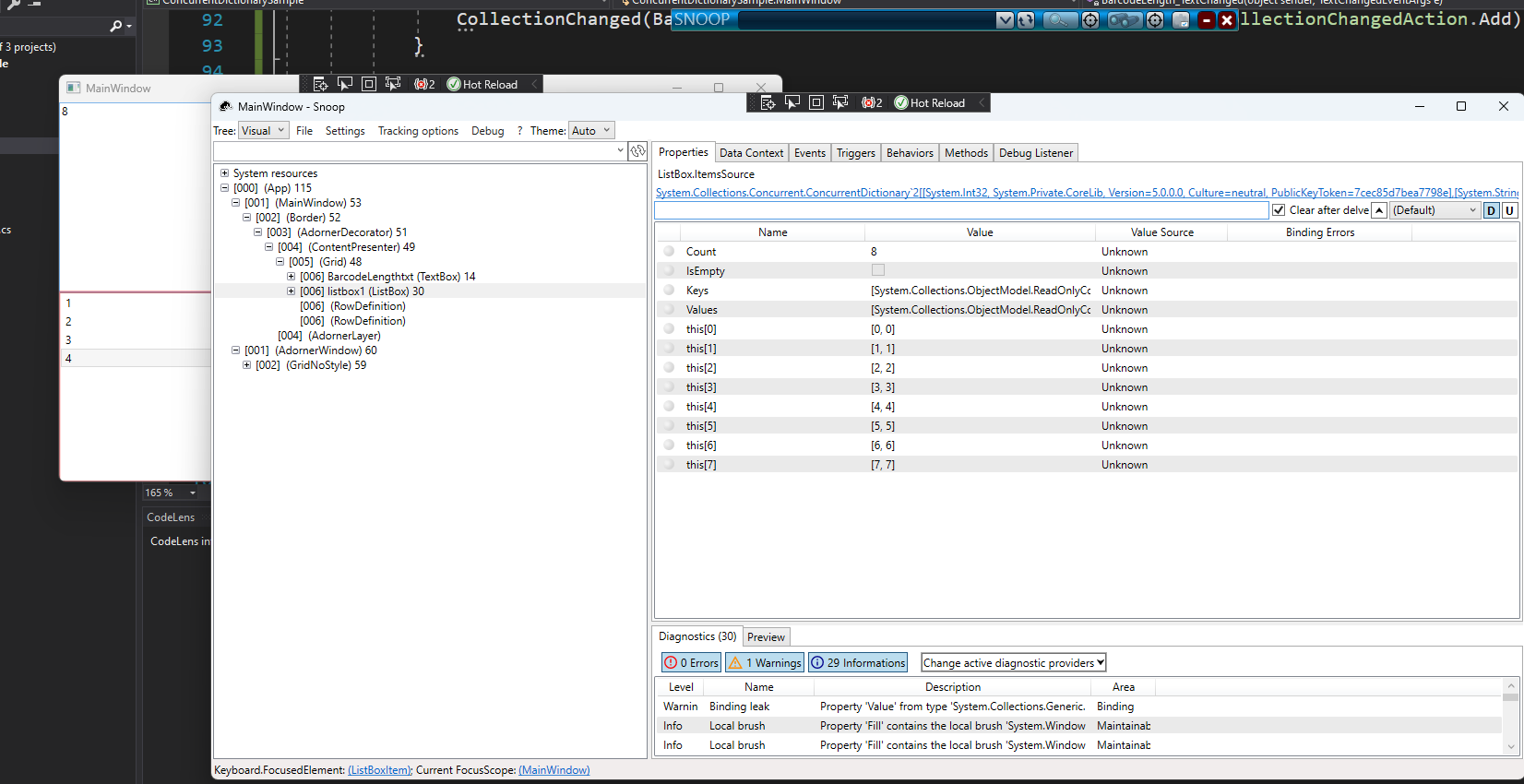Open Change active diagnostic providers dropdown
Viewport: 1524px width, 784px height.
tap(1013, 662)
